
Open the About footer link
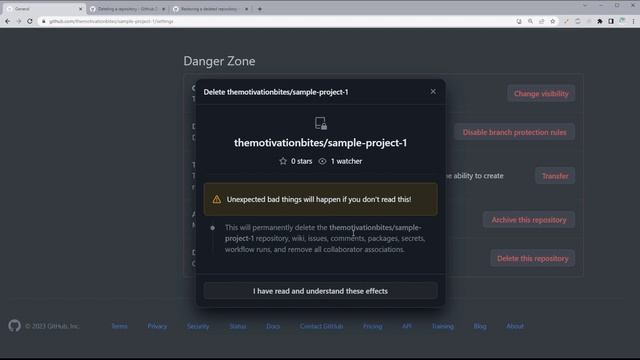[515, 326]
